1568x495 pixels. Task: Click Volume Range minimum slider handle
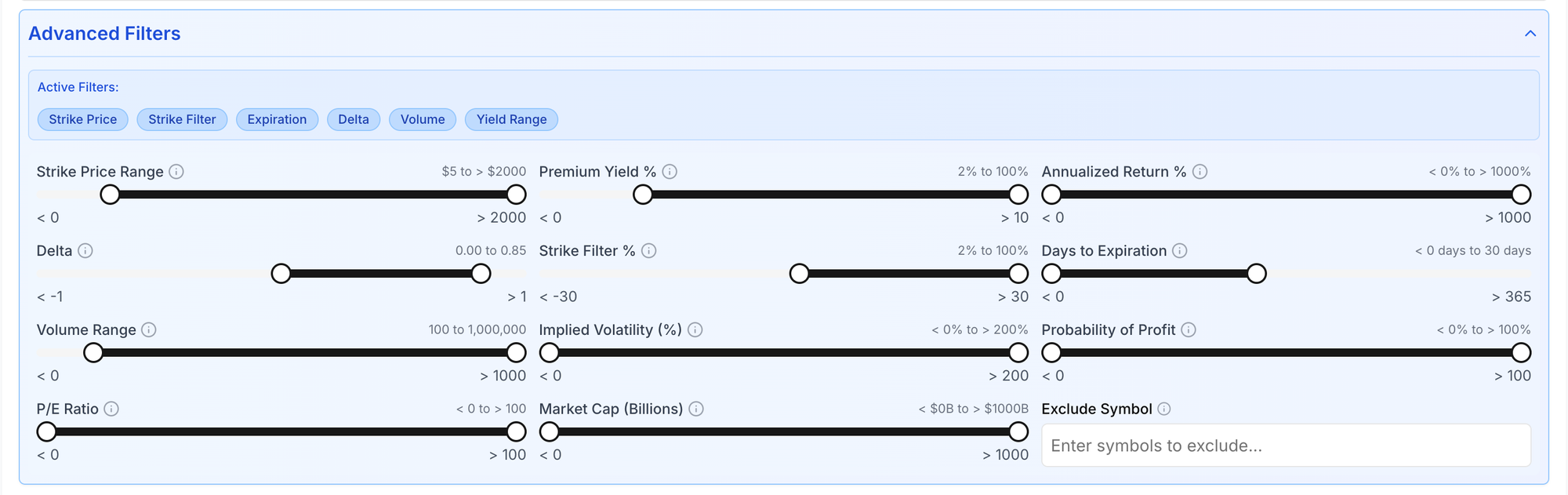[x=93, y=353]
